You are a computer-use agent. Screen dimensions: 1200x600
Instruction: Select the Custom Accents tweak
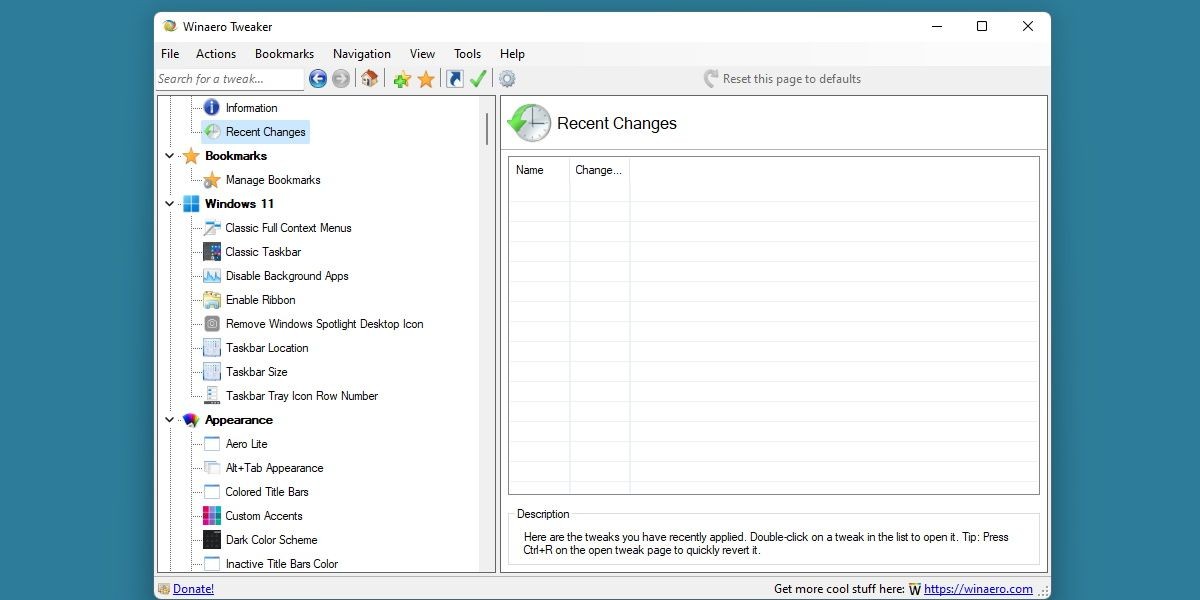264,516
